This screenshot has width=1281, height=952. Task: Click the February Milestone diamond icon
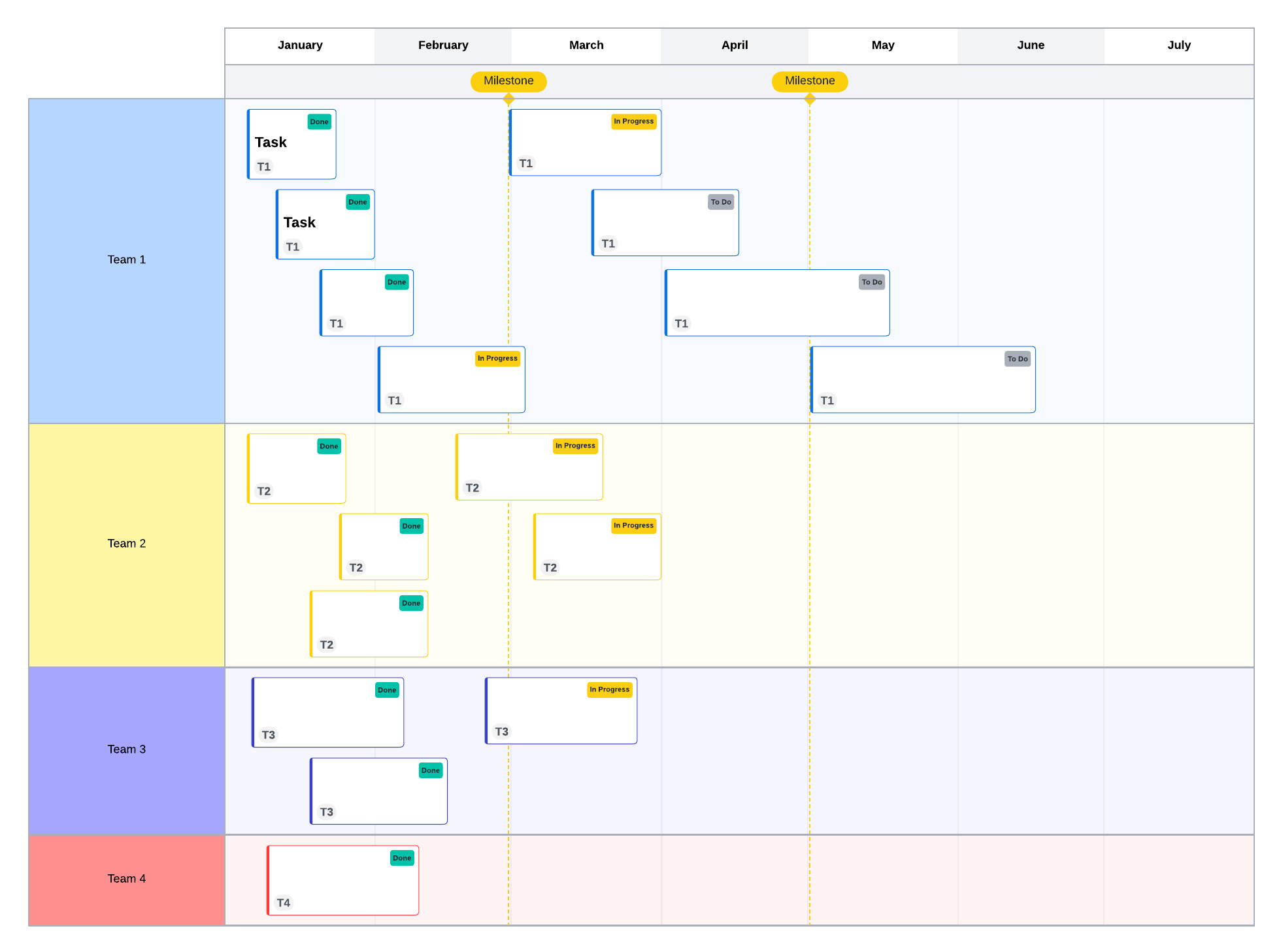click(x=510, y=98)
